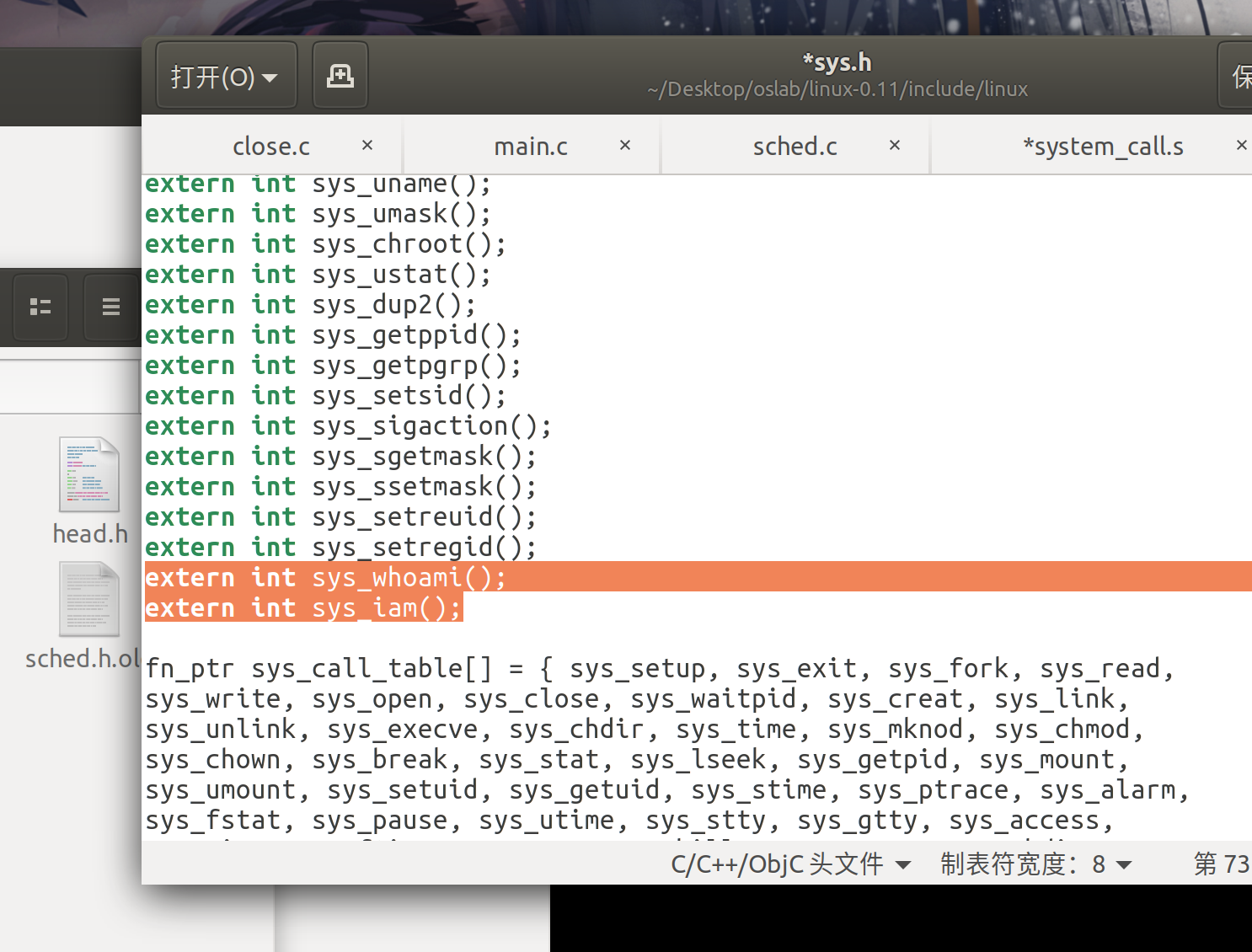Open the 打开(O) file dropdown
This screenshot has height=952, width=1252.
click(225, 77)
